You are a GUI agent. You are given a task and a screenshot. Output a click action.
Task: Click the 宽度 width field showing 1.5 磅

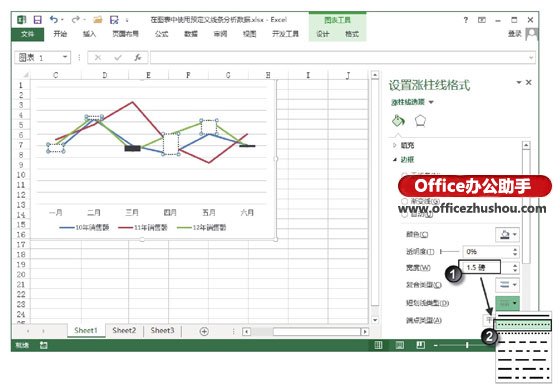pyautogui.click(x=479, y=267)
